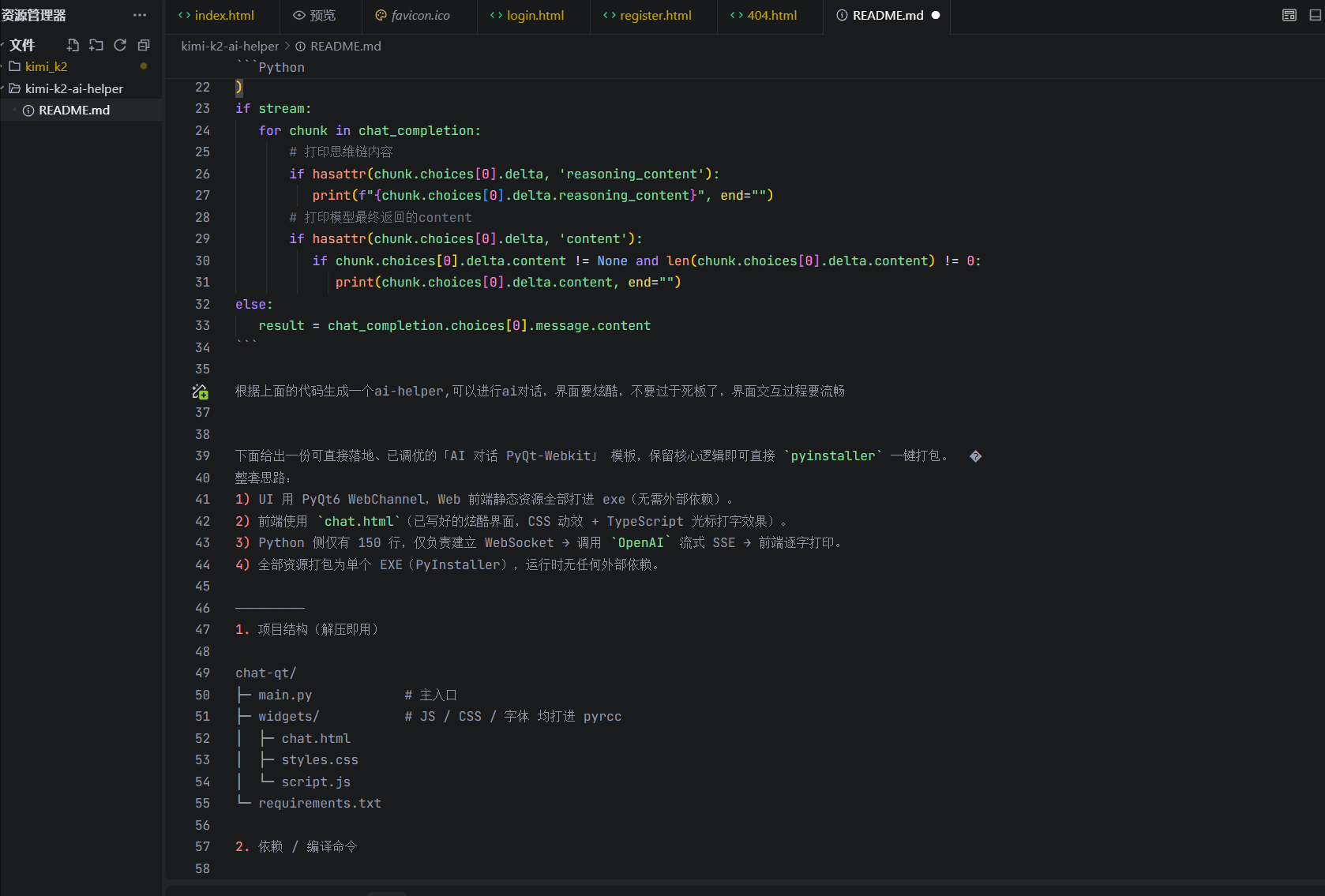
Task: Expand the kimi_k2 folder
Action: point(46,66)
